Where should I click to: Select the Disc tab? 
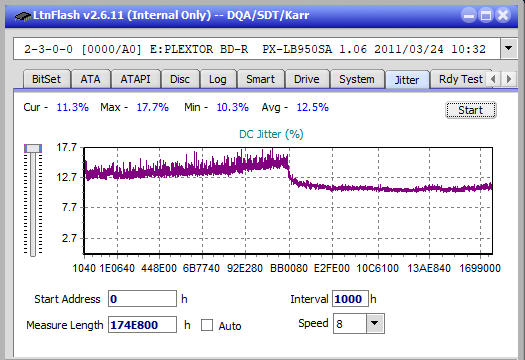(x=180, y=79)
